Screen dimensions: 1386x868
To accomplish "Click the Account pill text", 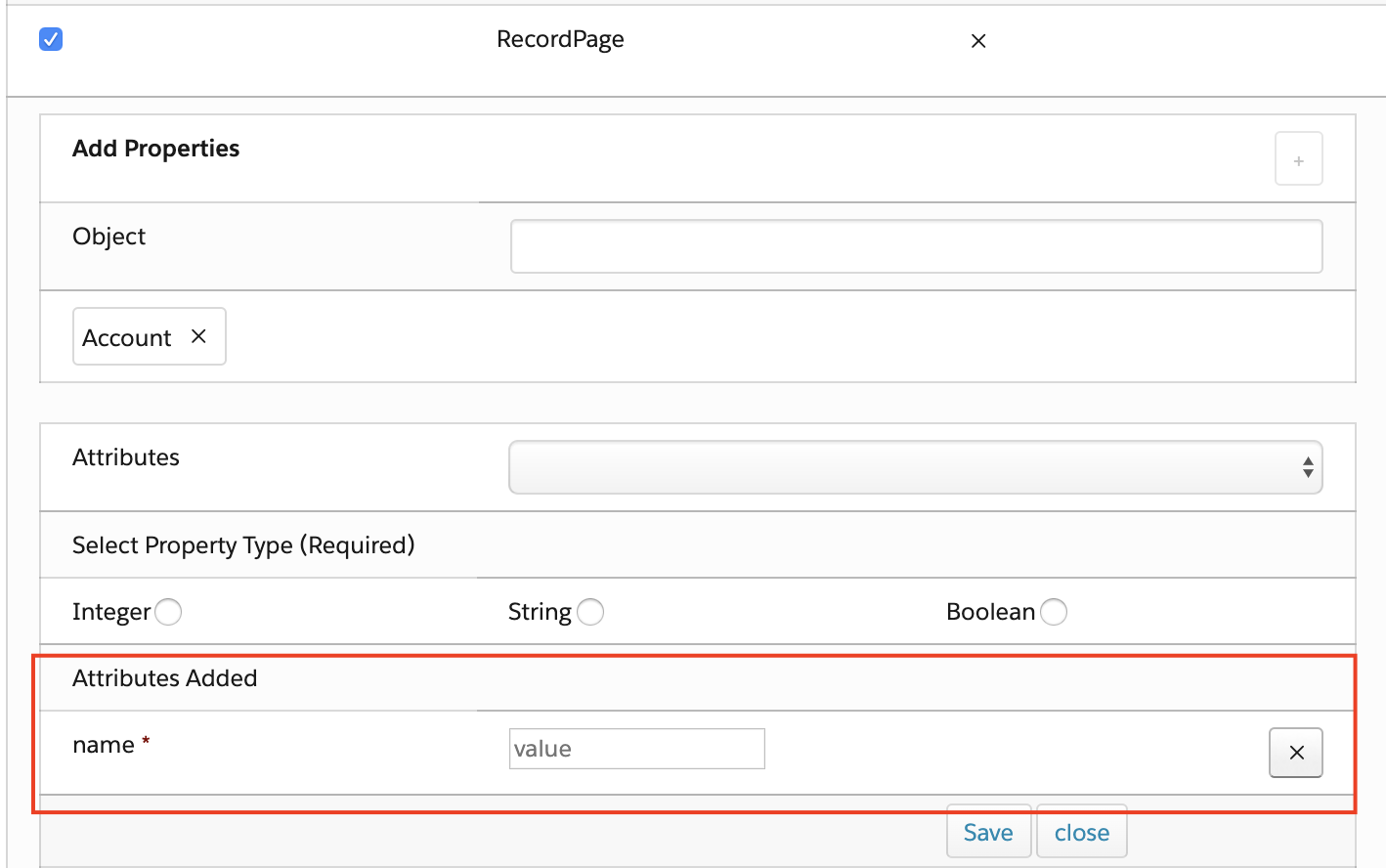I will (x=127, y=338).
